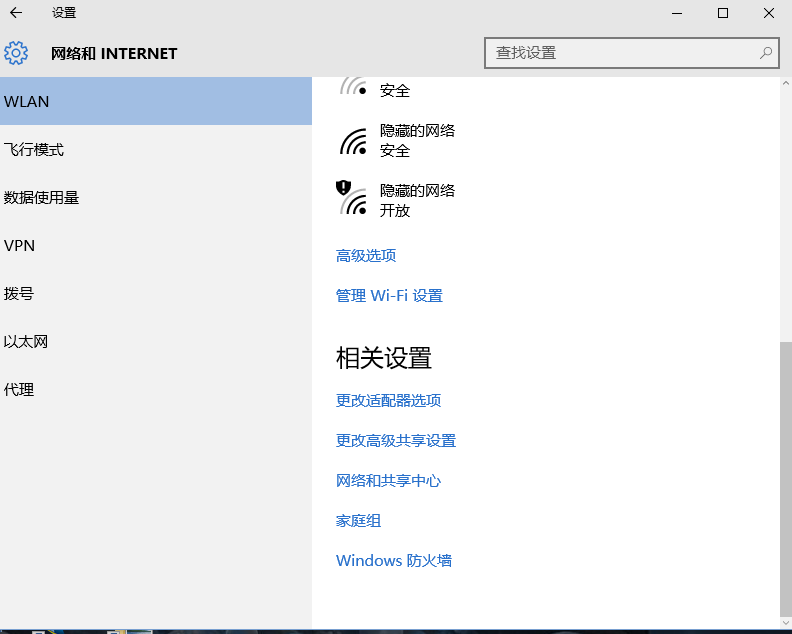Open the 家庭组 link
This screenshot has width=792, height=634.
coord(358,520)
